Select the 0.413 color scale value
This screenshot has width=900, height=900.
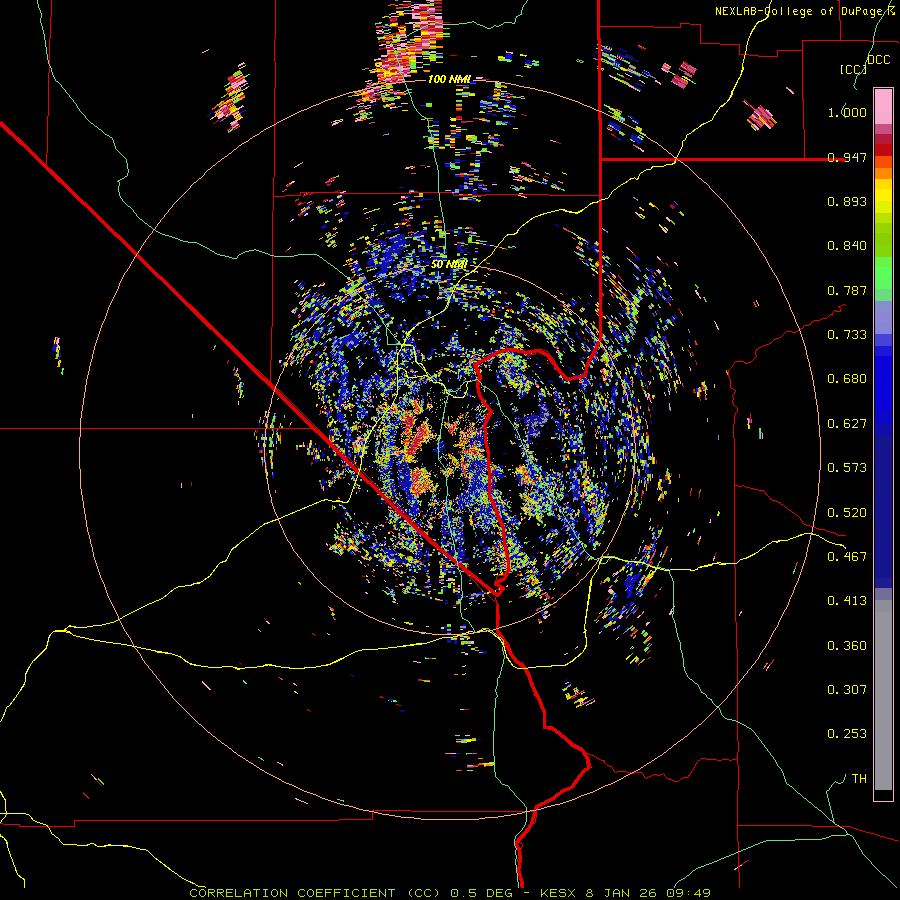847,601
